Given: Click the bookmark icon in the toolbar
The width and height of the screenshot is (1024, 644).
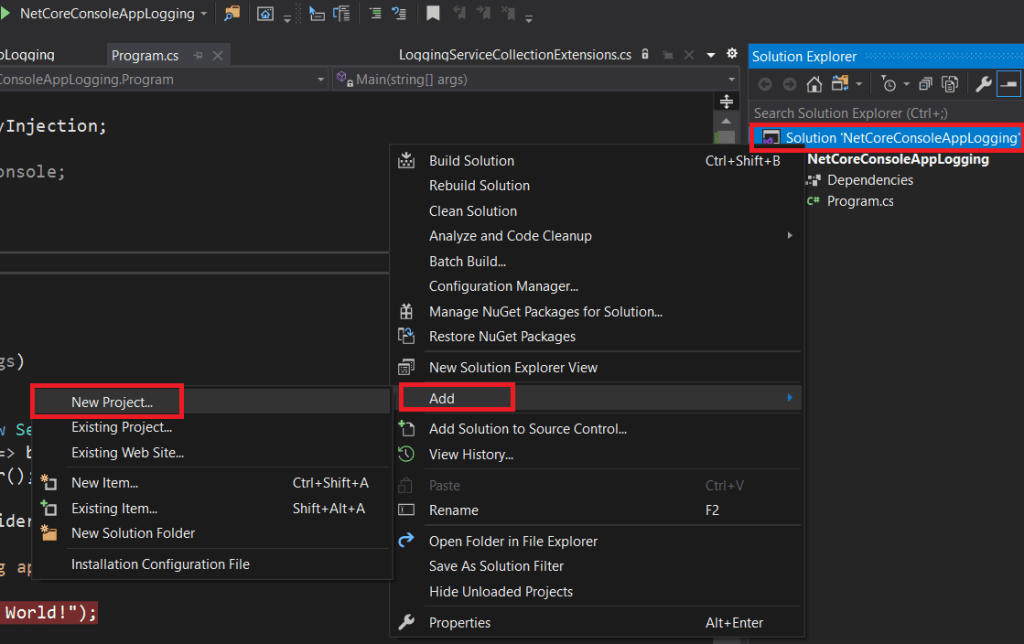Looking at the screenshot, I should 432,14.
